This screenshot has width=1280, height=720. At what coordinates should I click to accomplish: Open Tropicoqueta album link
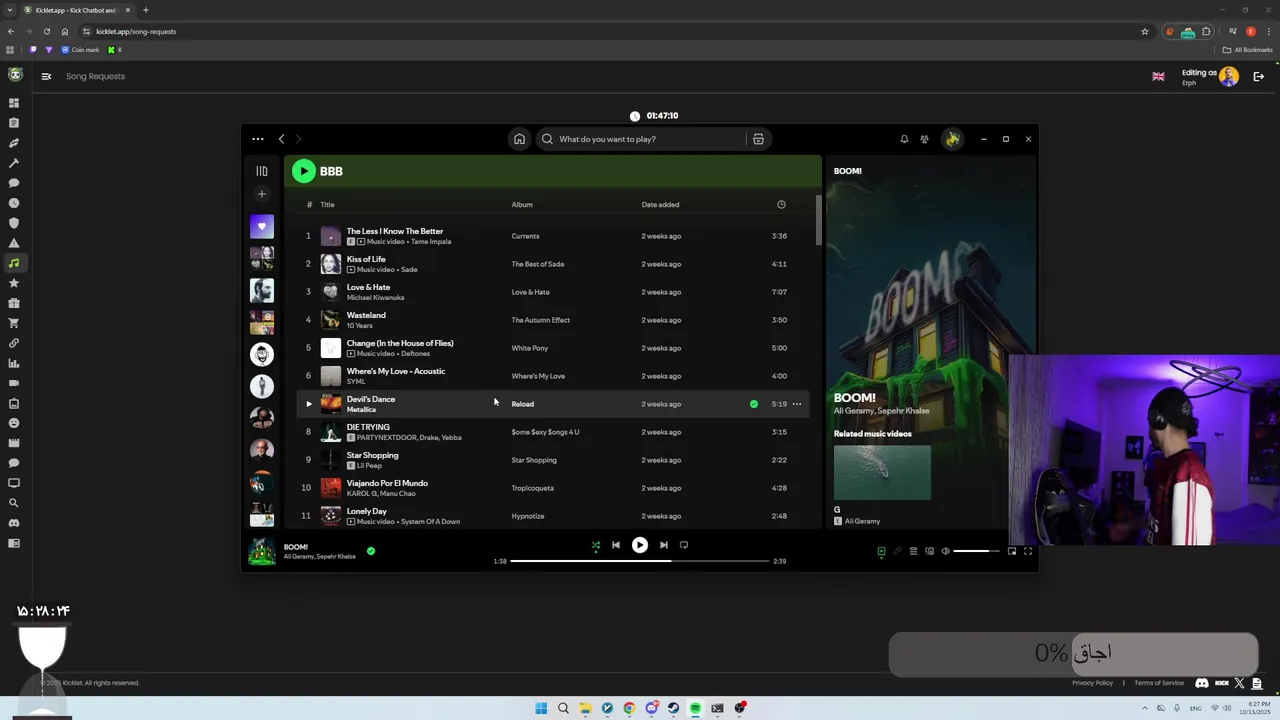532,488
